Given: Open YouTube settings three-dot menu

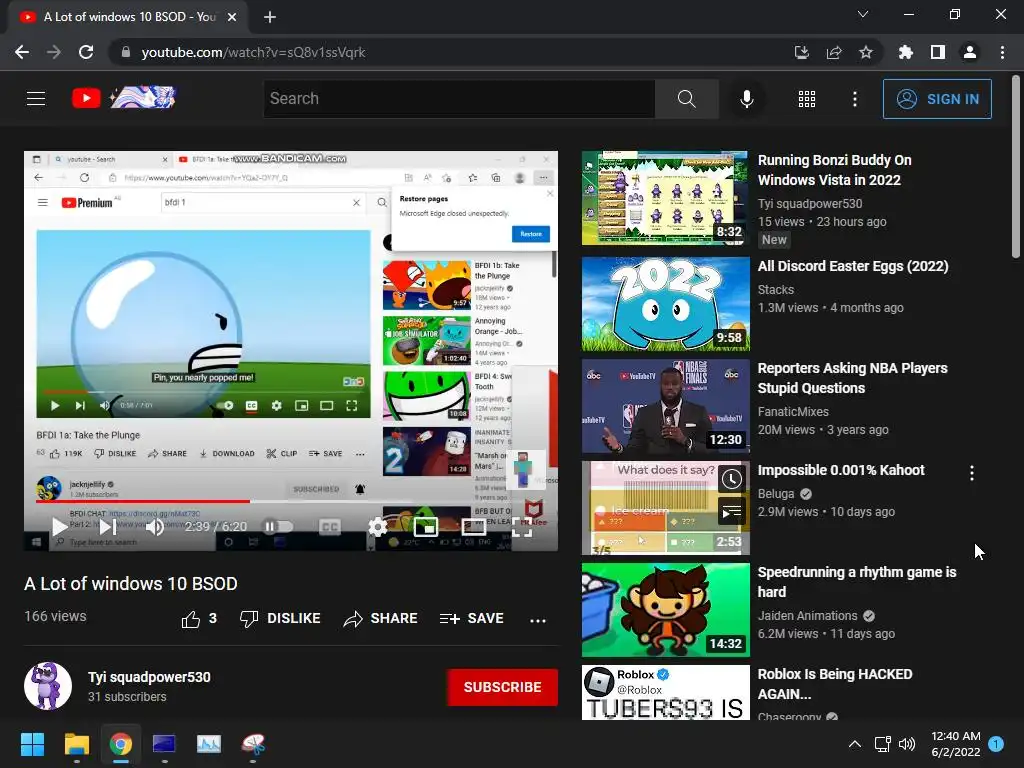Looking at the screenshot, I should [x=855, y=99].
